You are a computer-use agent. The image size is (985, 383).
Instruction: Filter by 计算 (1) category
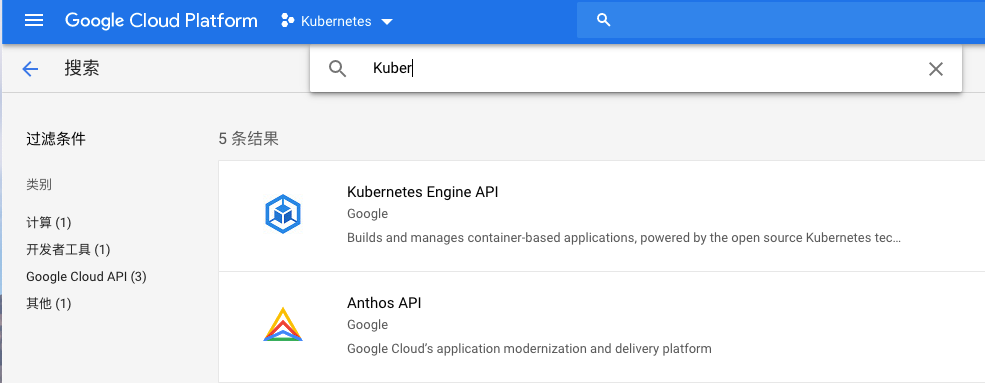click(x=48, y=222)
